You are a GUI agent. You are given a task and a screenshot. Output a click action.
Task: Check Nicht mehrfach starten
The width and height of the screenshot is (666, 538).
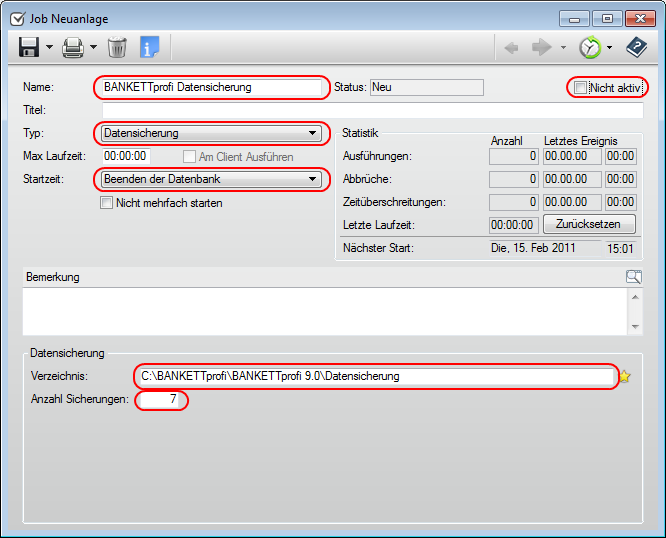coord(107,203)
